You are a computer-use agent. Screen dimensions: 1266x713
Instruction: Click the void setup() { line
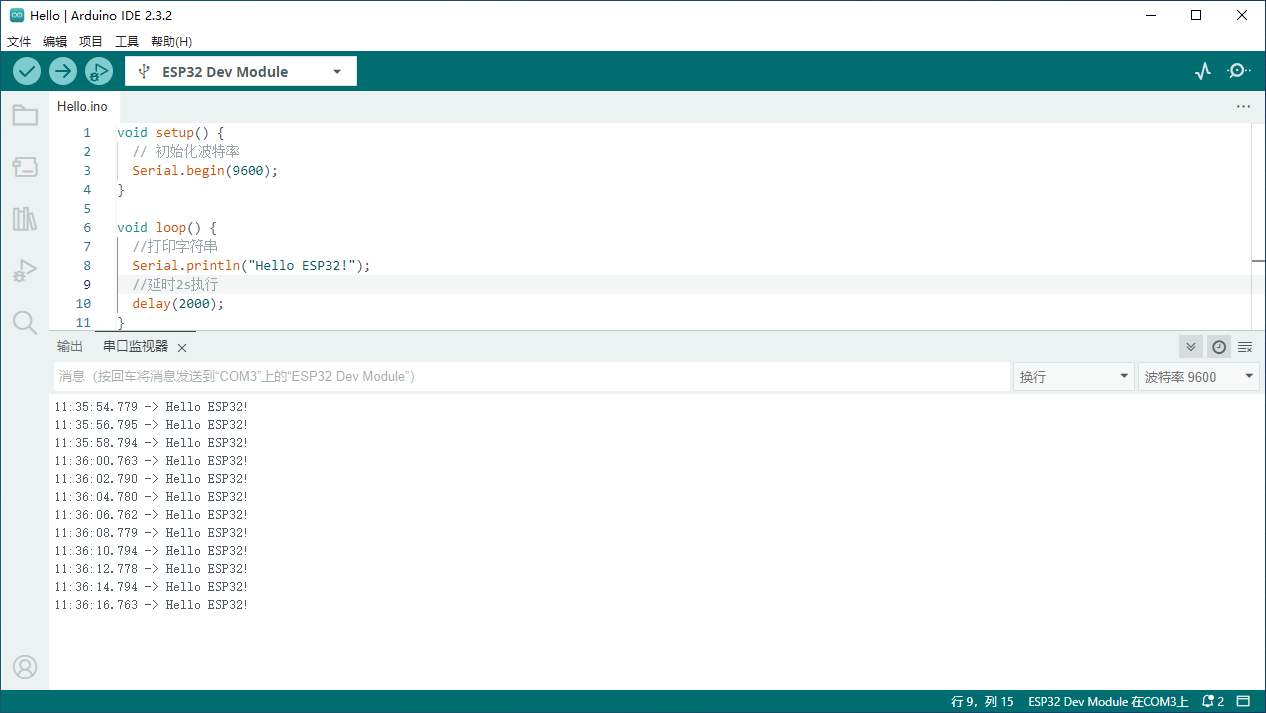pos(170,132)
